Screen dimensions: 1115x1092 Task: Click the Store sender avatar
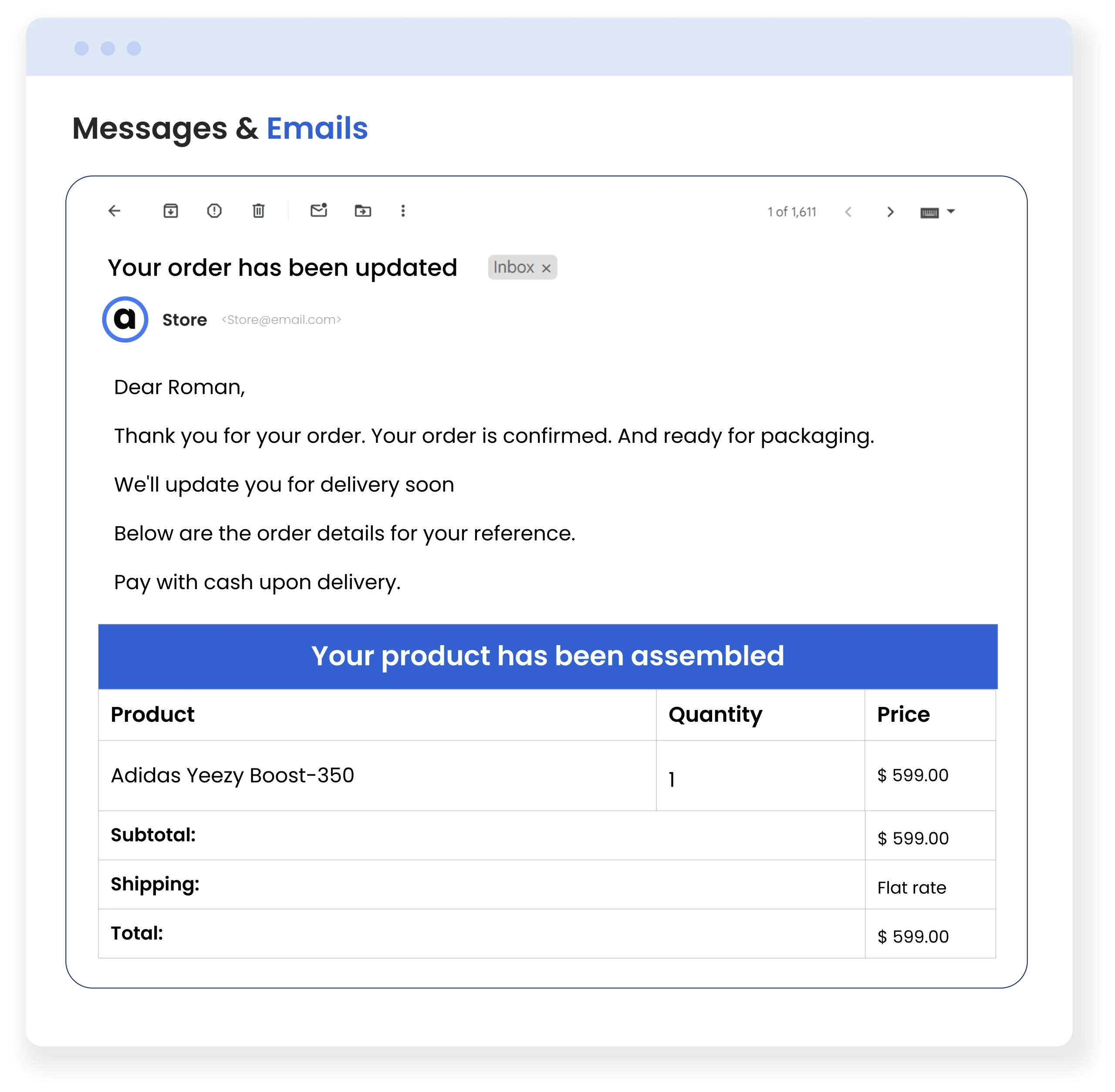tap(125, 319)
